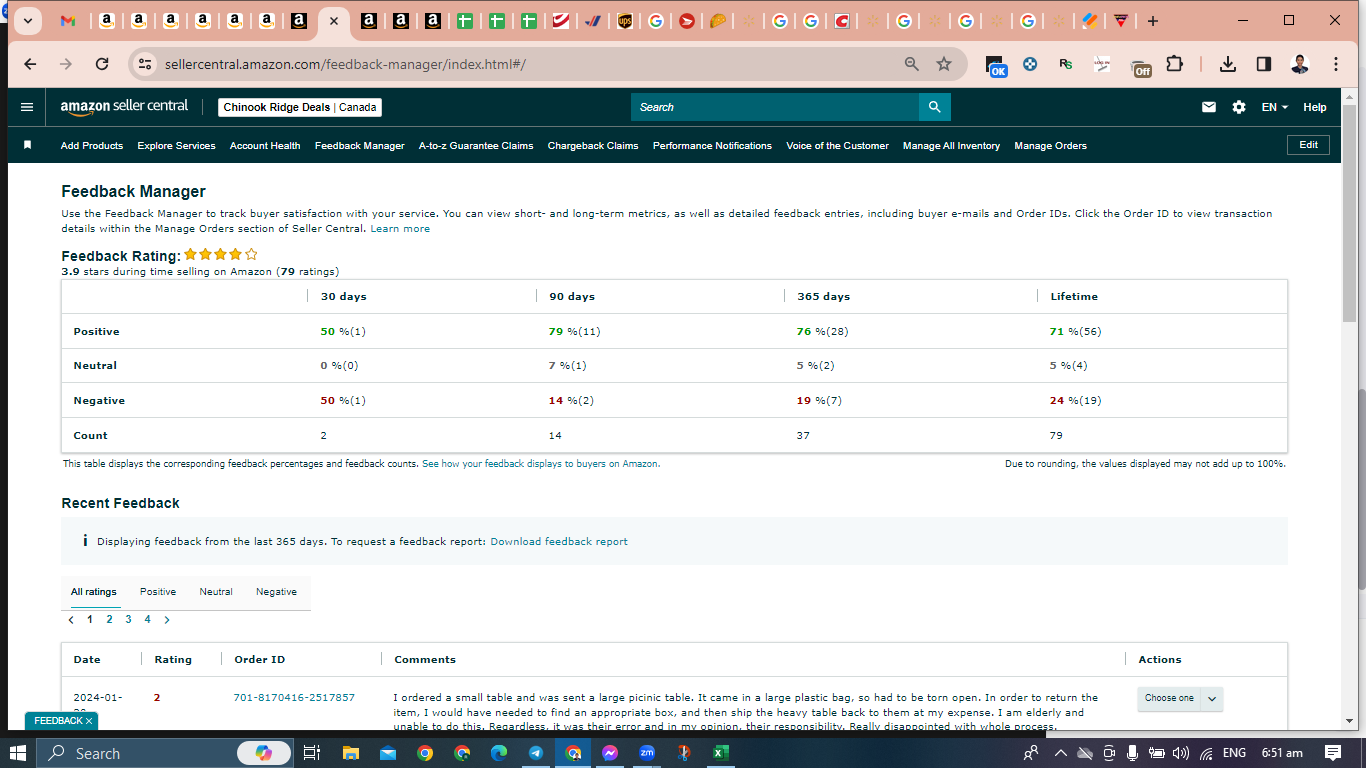Open the Chrome extensions puzzle icon
This screenshot has width=1366, height=768.
point(1175,64)
